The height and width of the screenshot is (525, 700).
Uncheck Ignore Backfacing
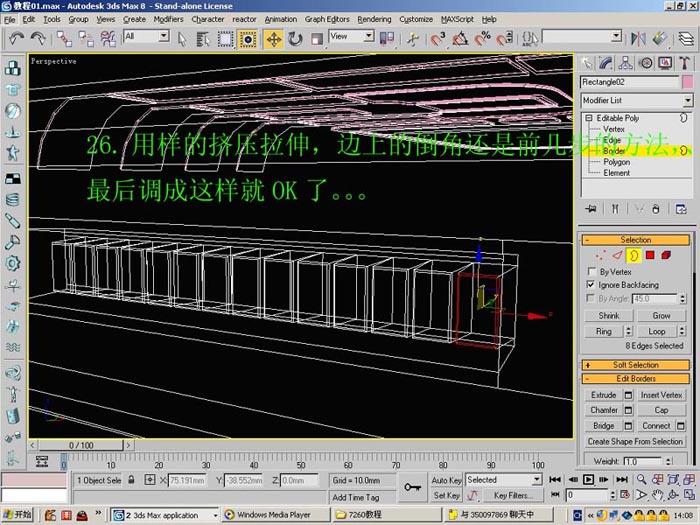point(591,285)
